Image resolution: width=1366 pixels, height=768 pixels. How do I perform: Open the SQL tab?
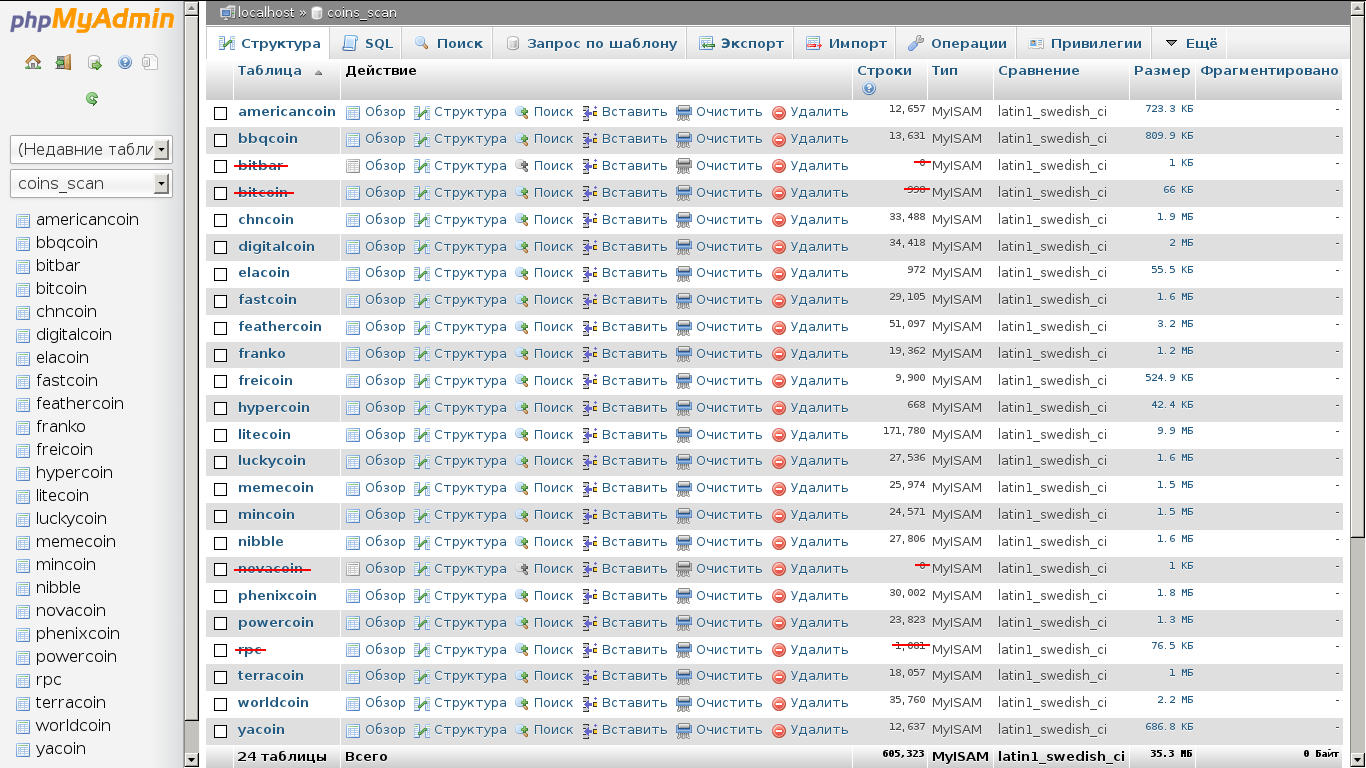pos(367,43)
